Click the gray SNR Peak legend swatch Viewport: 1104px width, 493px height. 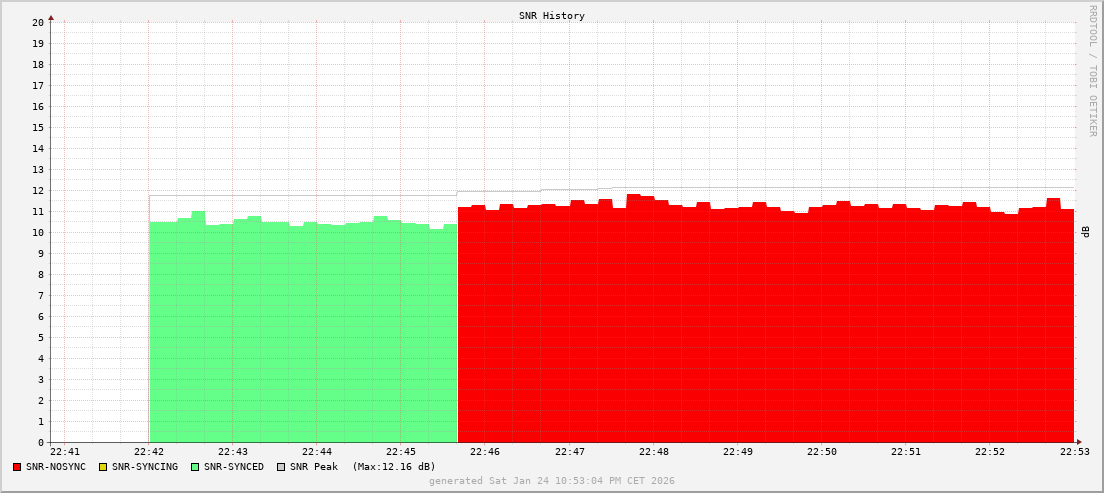[x=280, y=467]
